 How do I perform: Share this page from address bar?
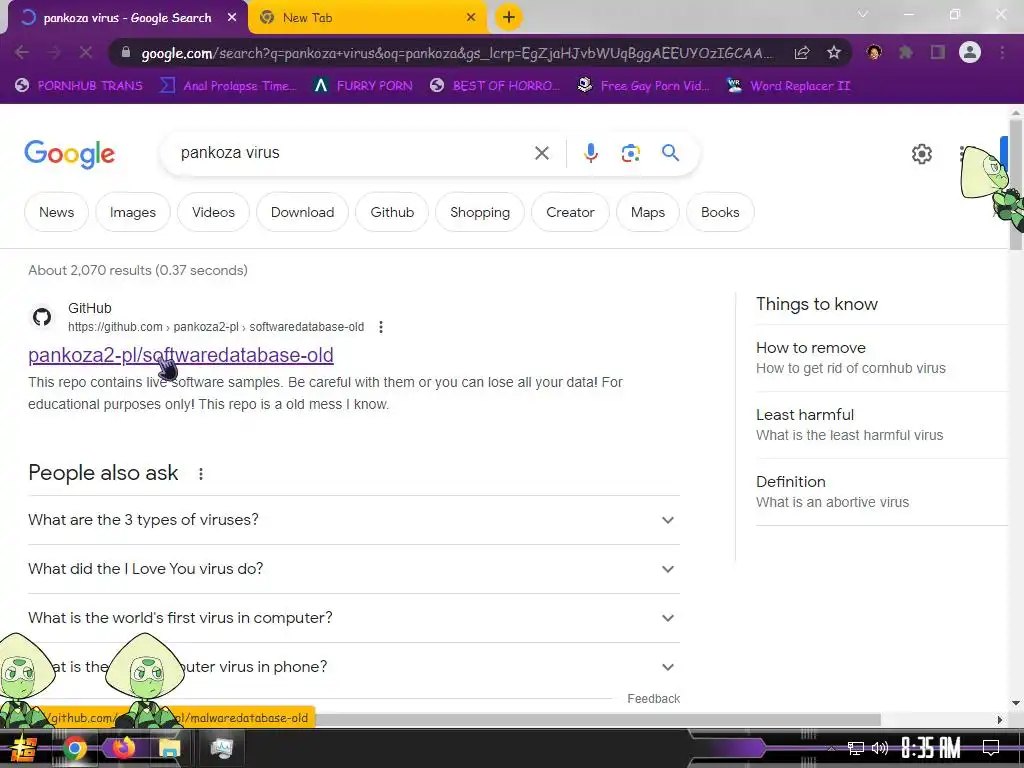[x=802, y=52]
